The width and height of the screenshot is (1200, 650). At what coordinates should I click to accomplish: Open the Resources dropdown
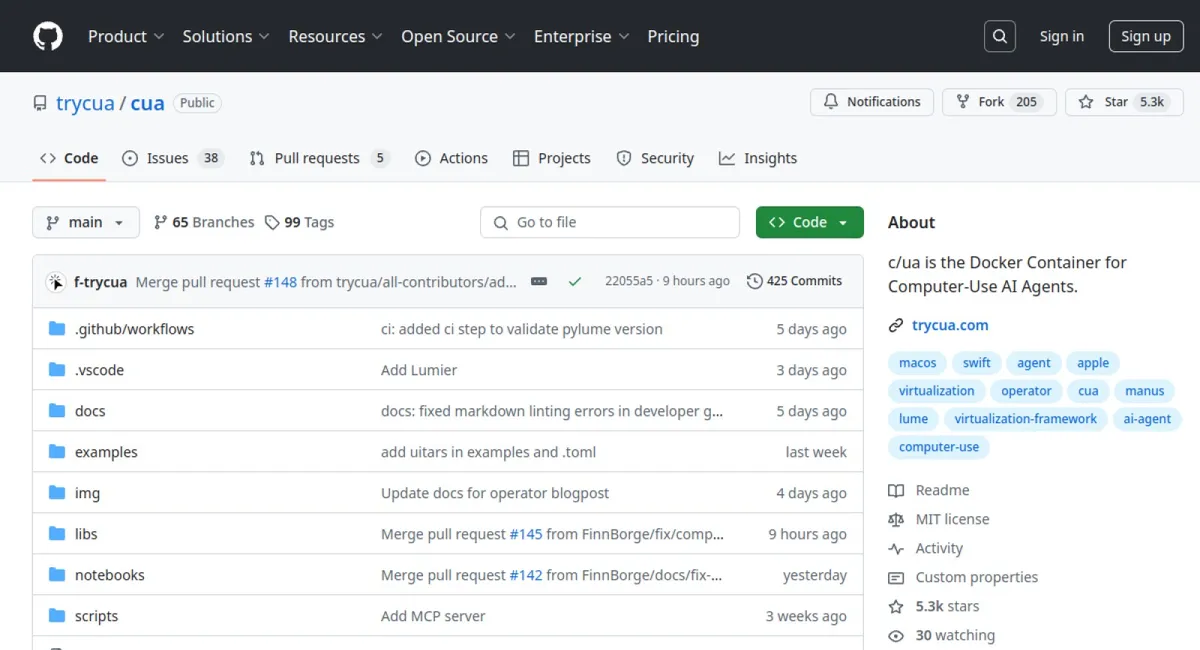pos(336,36)
